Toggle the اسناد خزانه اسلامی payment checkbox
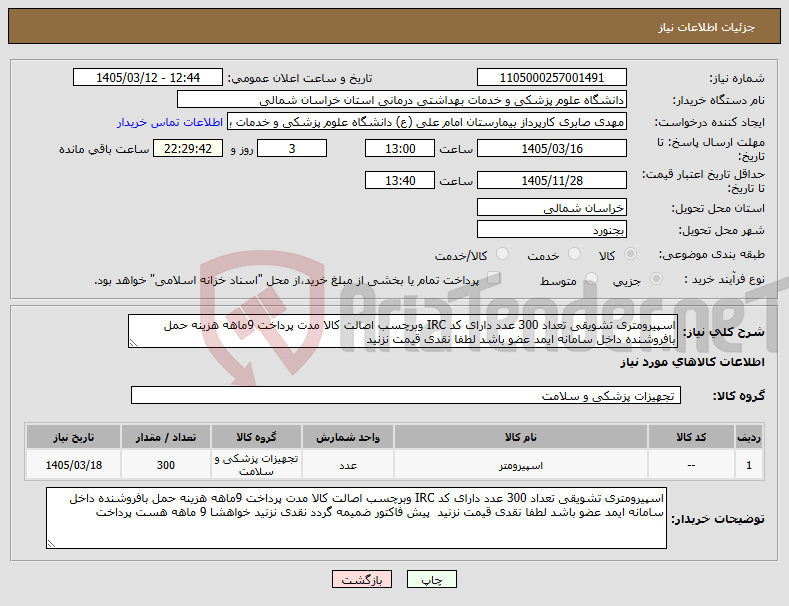Screen dimensions: 789x606 tap(493, 278)
